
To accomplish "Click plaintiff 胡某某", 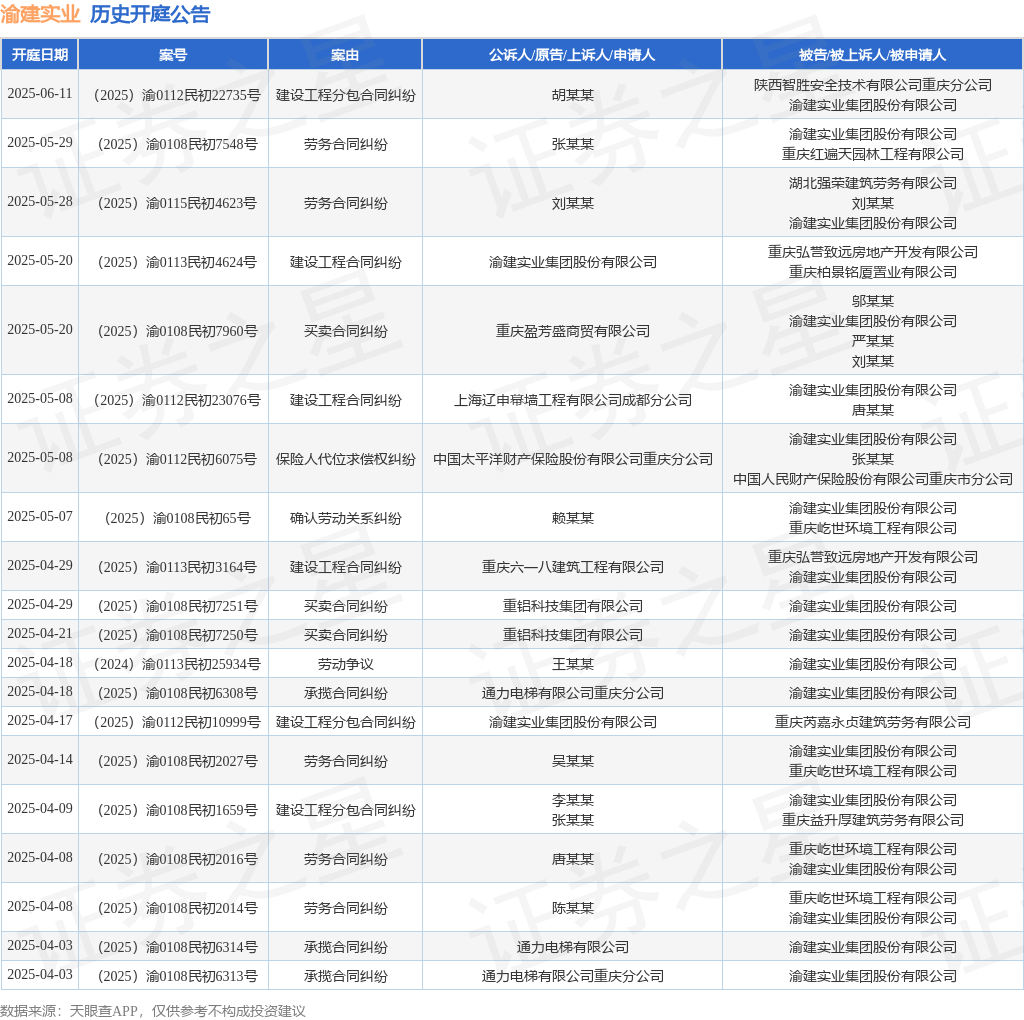I will 573,95.
